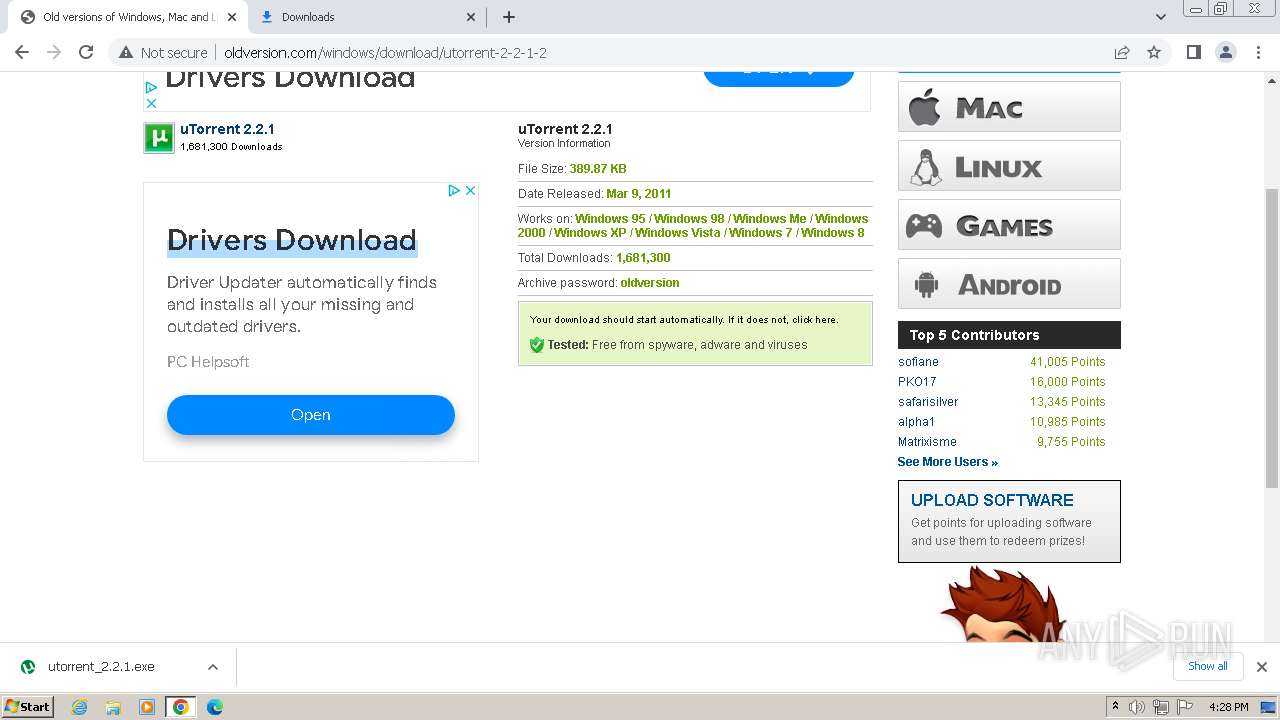The width and height of the screenshot is (1280, 720).
Task: Click the address bar URL
Action: pyautogui.click(x=385, y=53)
